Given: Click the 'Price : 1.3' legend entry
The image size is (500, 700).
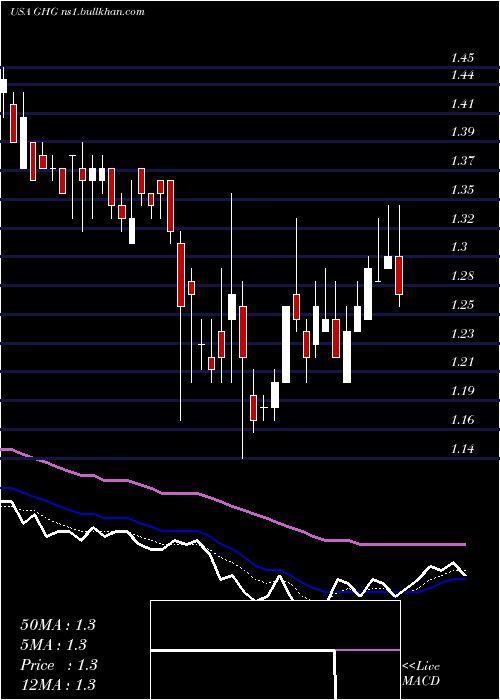Looking at the screenshot, I should pyautogui.click(x=59, y=665).
